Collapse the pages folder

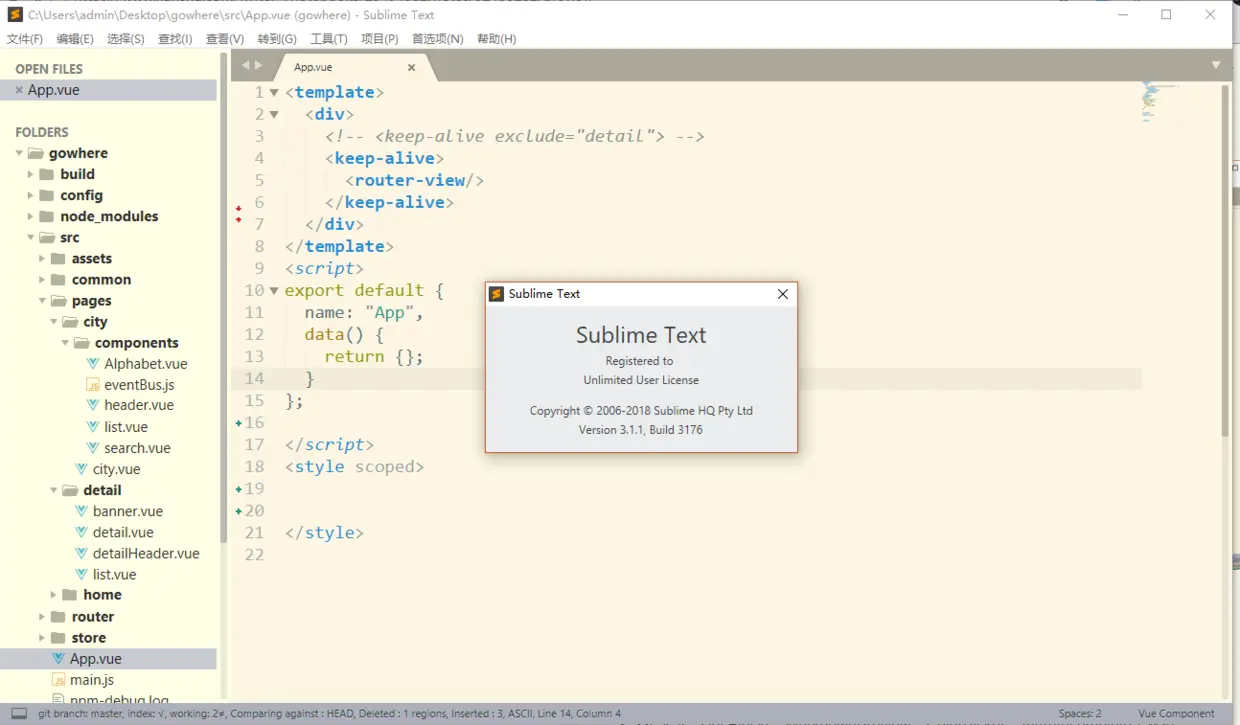42,301
